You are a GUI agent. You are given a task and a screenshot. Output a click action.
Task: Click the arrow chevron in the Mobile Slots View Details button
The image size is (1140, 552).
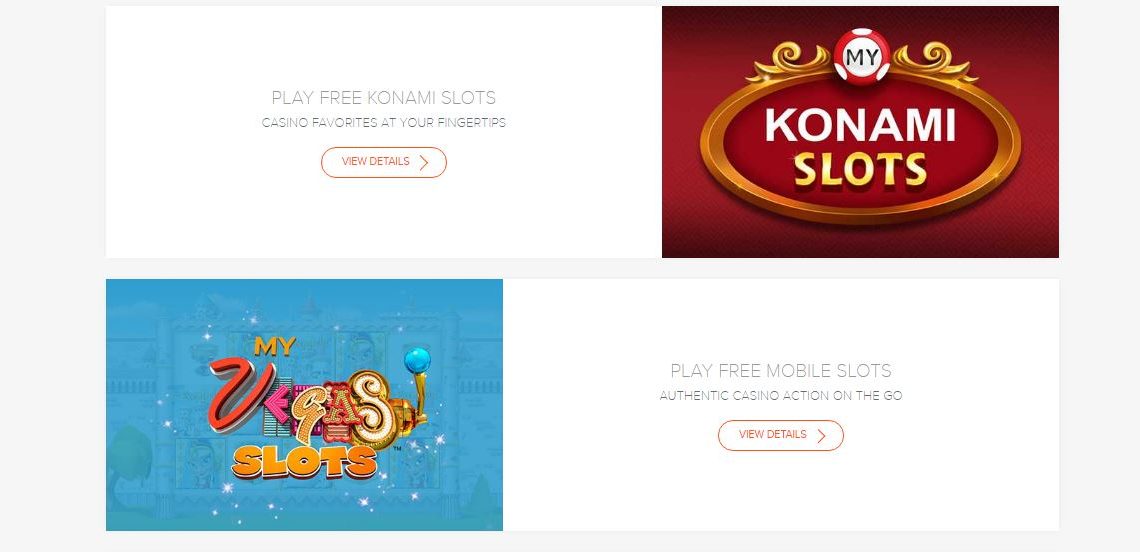(x=822, y=436)
